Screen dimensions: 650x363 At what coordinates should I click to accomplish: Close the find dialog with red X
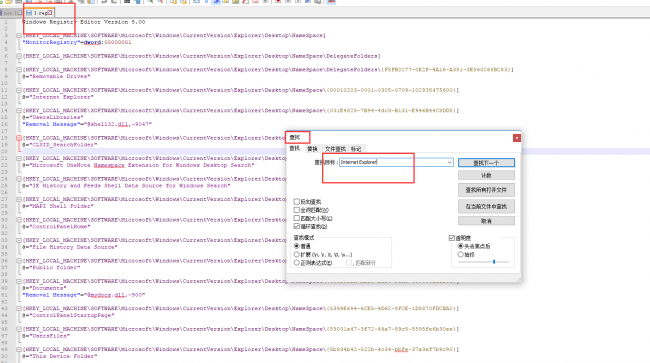tap(517, 138)
